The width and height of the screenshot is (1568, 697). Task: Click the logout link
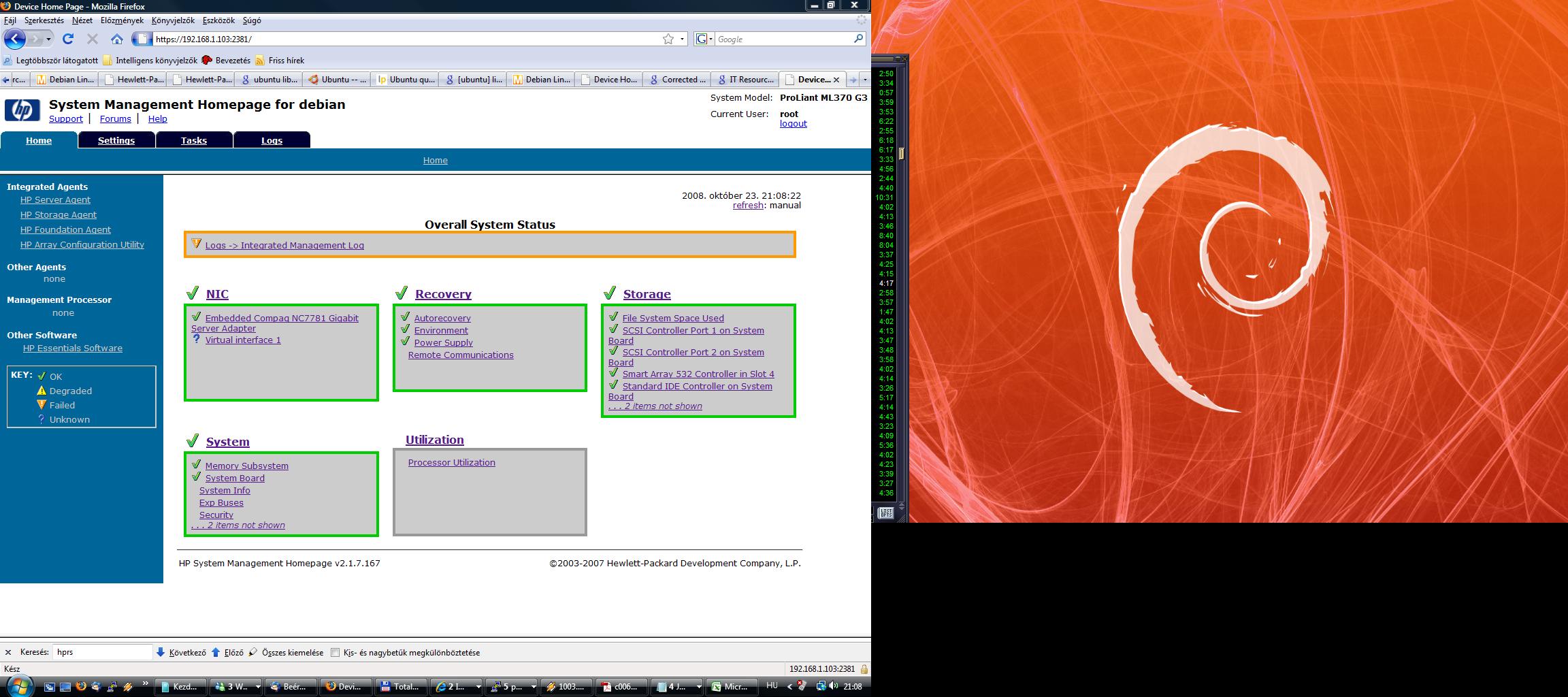(793, 124)
